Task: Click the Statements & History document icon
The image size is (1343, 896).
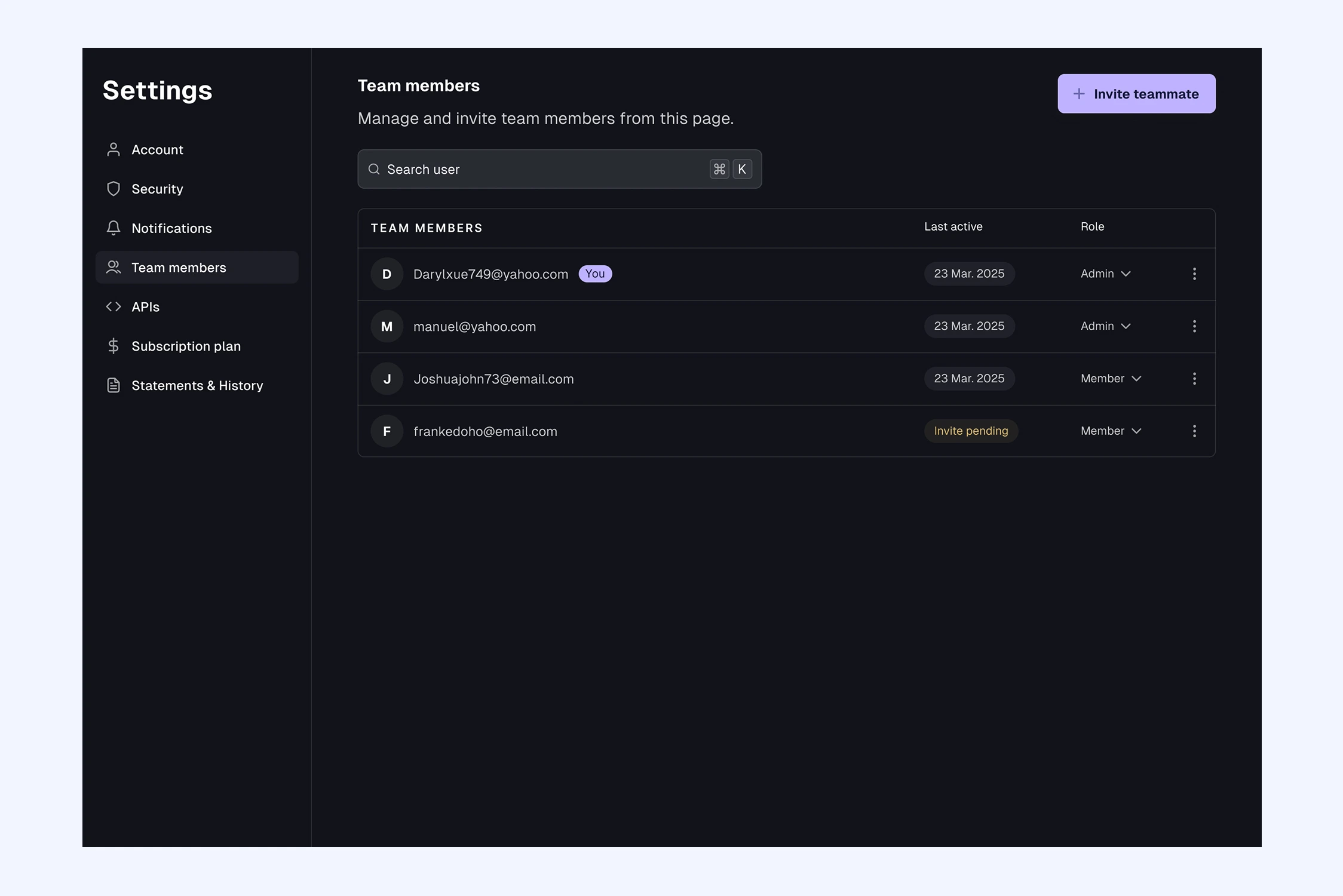Action: coord(114,385)
